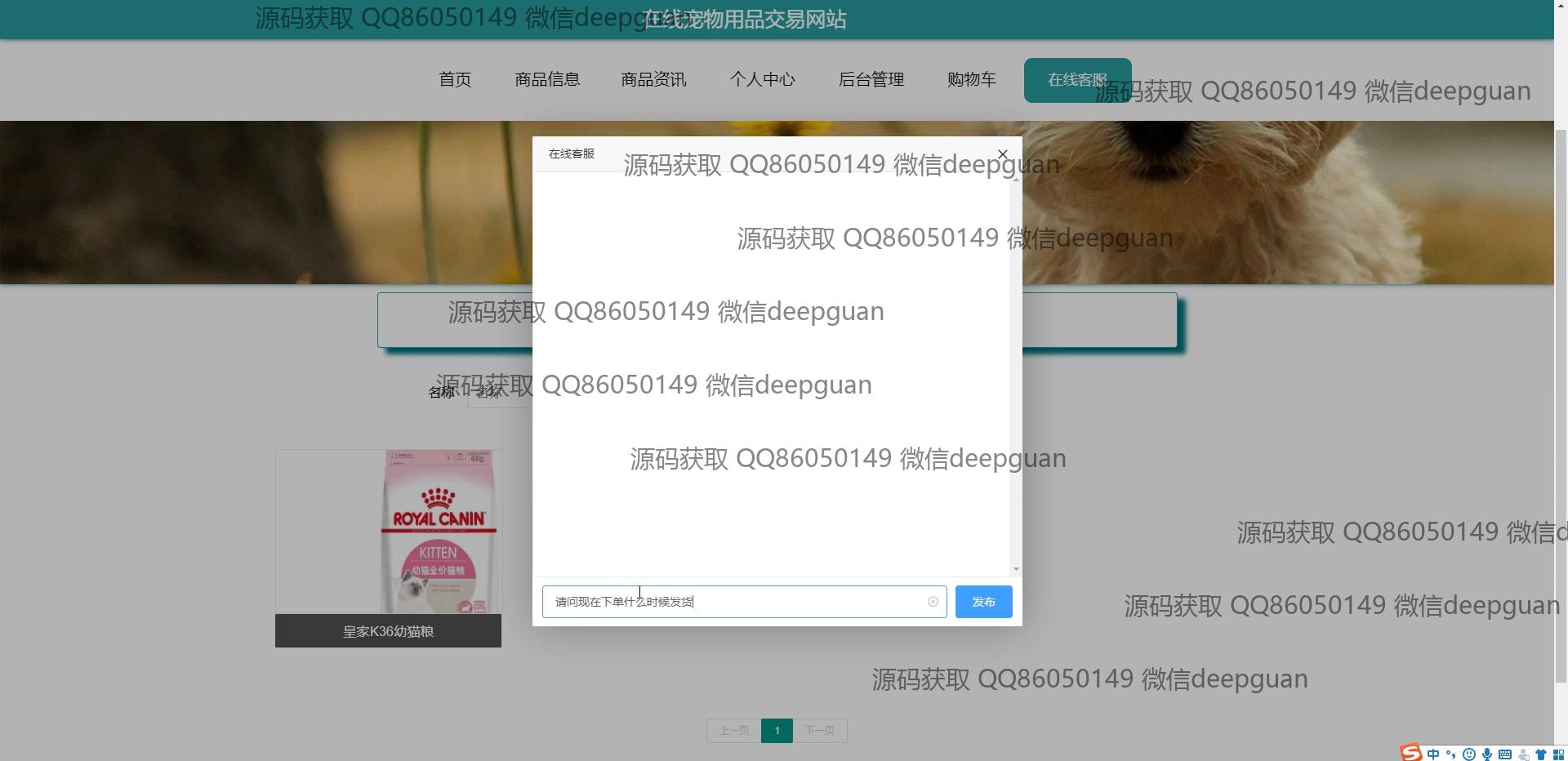
Task: Click the 发布 send button
Action: coord(983,602)
